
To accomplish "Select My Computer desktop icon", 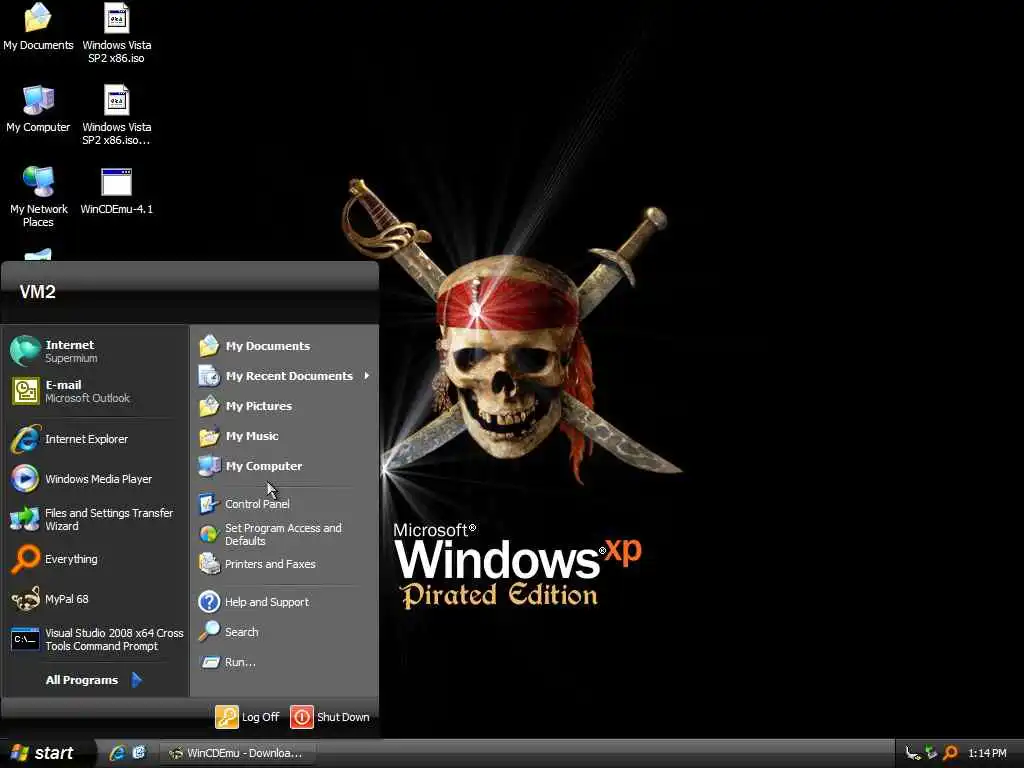I will pyautogui.click(x=38, y=108).
